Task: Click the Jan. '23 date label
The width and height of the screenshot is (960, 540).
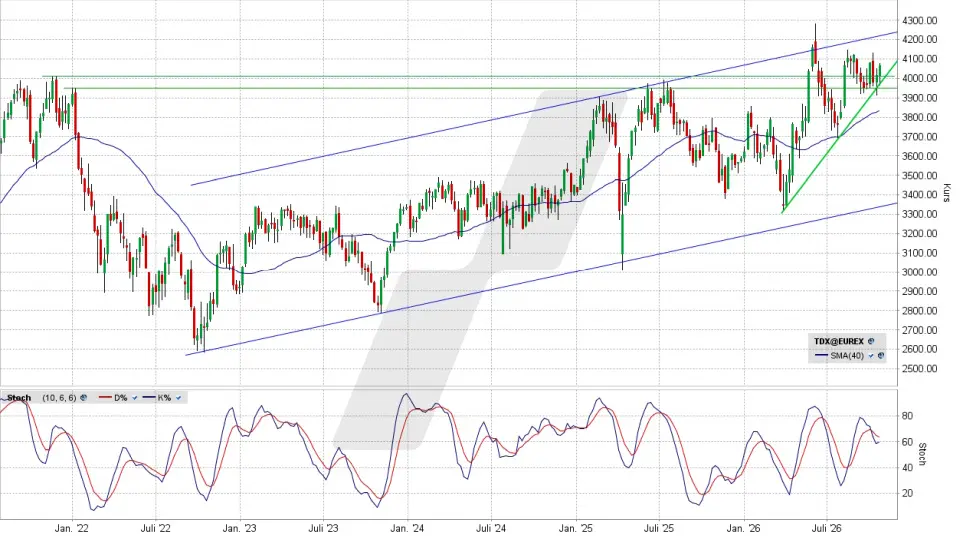Action: (239, 528)
